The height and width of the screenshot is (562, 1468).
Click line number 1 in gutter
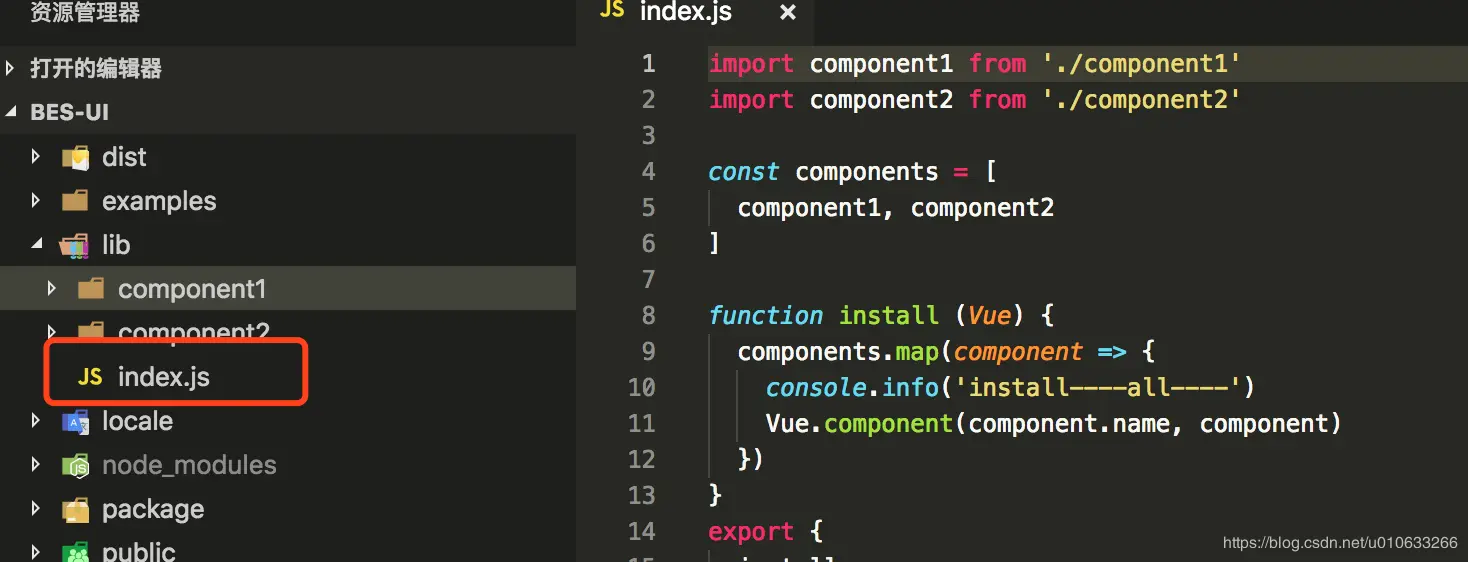tap(649, 64)
